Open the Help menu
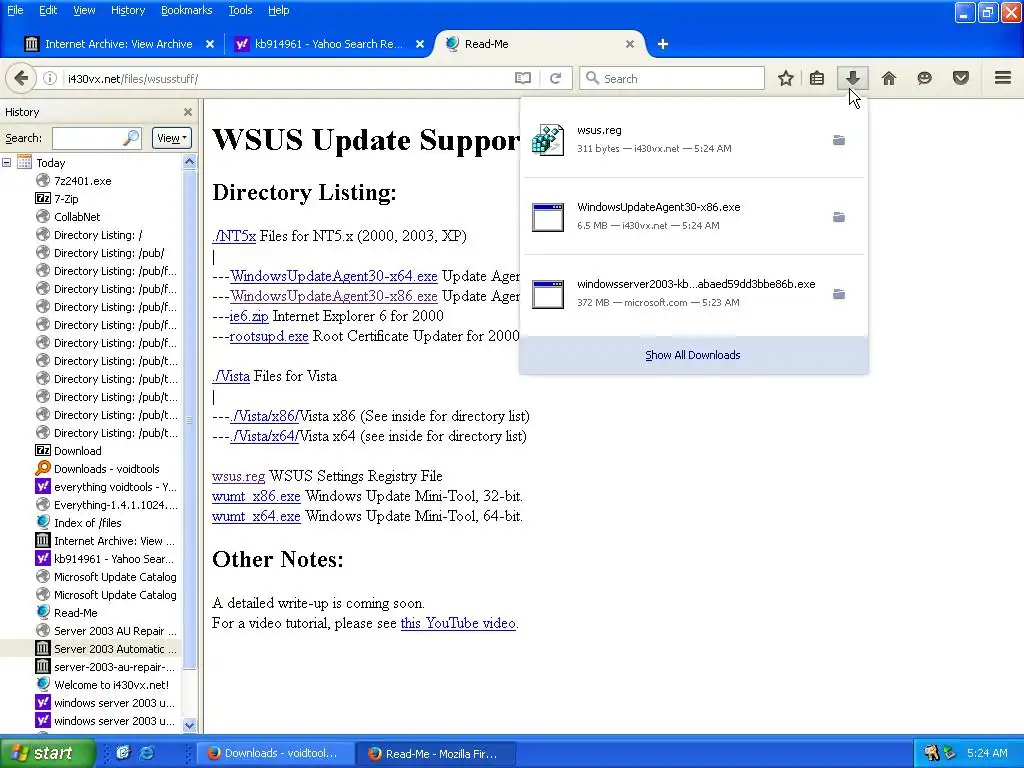Image resolution: width=1024 pixels, height=768 pixels. (278, 10)
